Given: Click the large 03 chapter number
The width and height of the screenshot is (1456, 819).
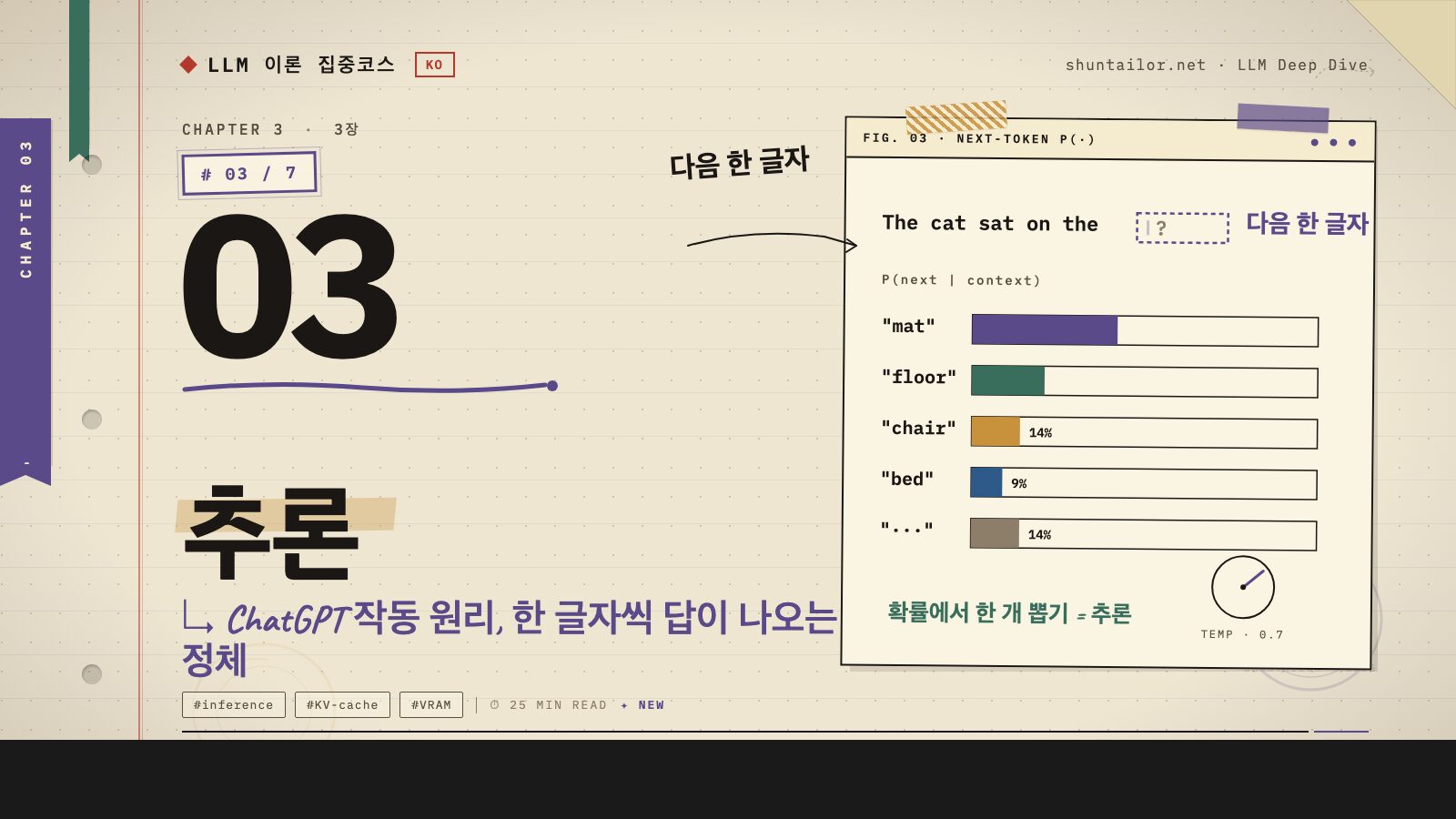Looking at the screenshot, I should click(x=289, y=286).
